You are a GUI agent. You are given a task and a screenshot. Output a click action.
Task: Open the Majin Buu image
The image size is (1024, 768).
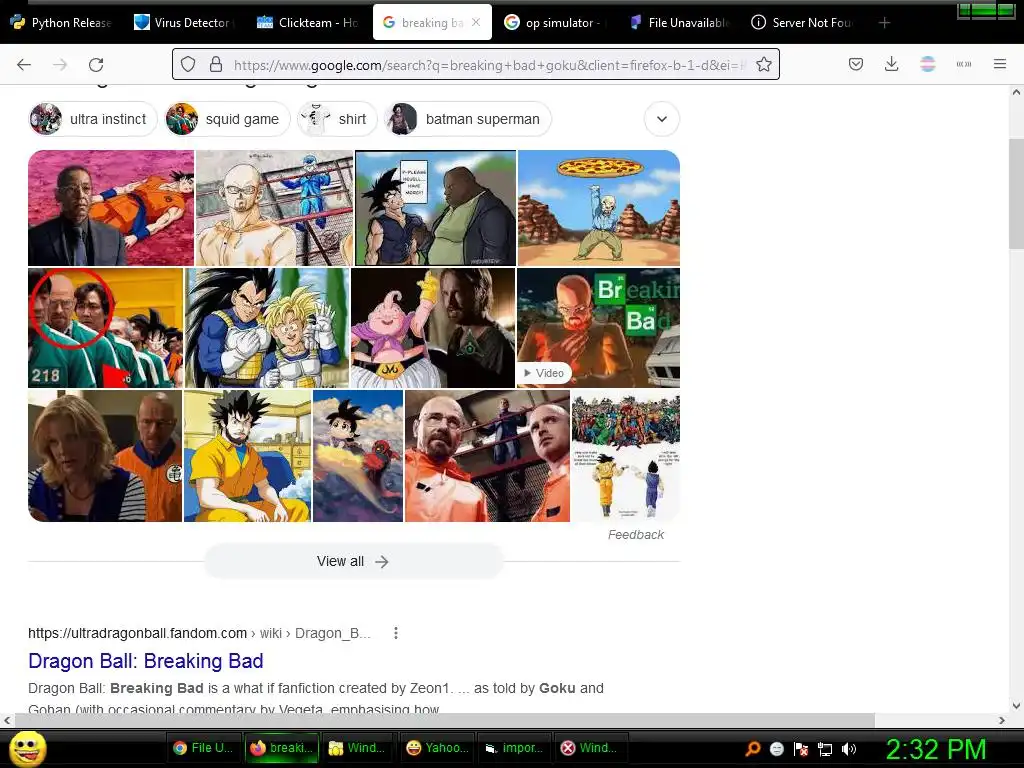click(433, 328)
